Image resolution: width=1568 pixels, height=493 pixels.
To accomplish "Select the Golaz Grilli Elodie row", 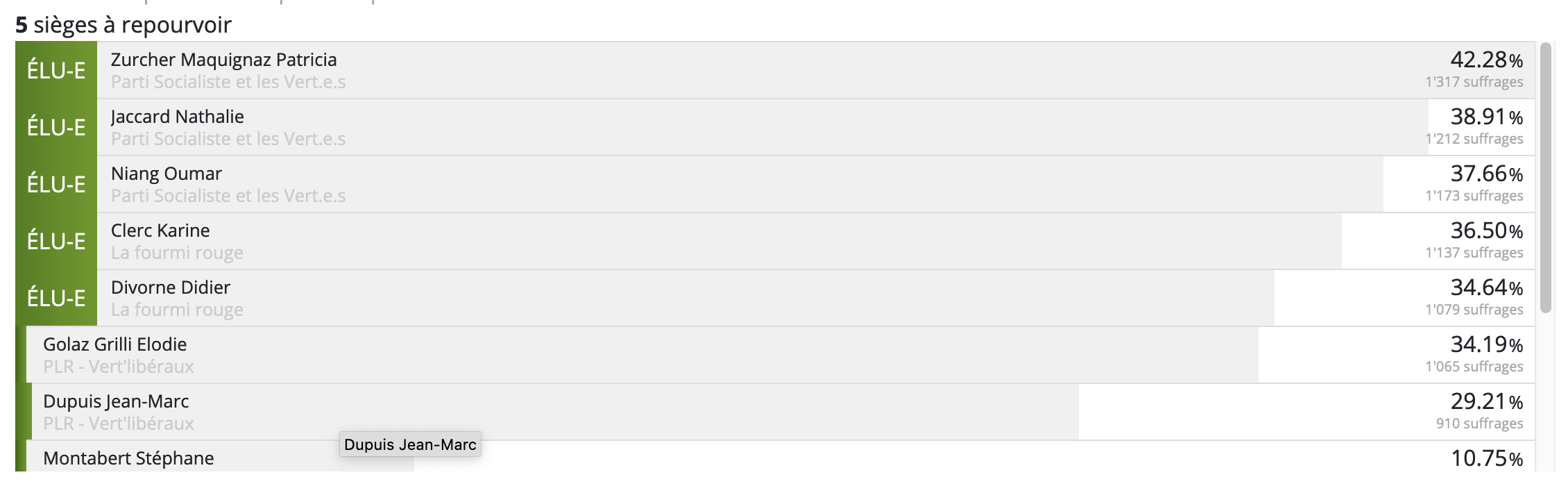I will [775, 355].
